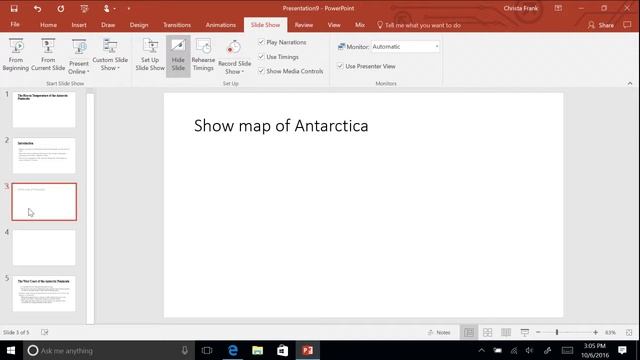Click the Start From Beginning quick access icon
Screen dimensions: 640x360
(x=84, y=8)
